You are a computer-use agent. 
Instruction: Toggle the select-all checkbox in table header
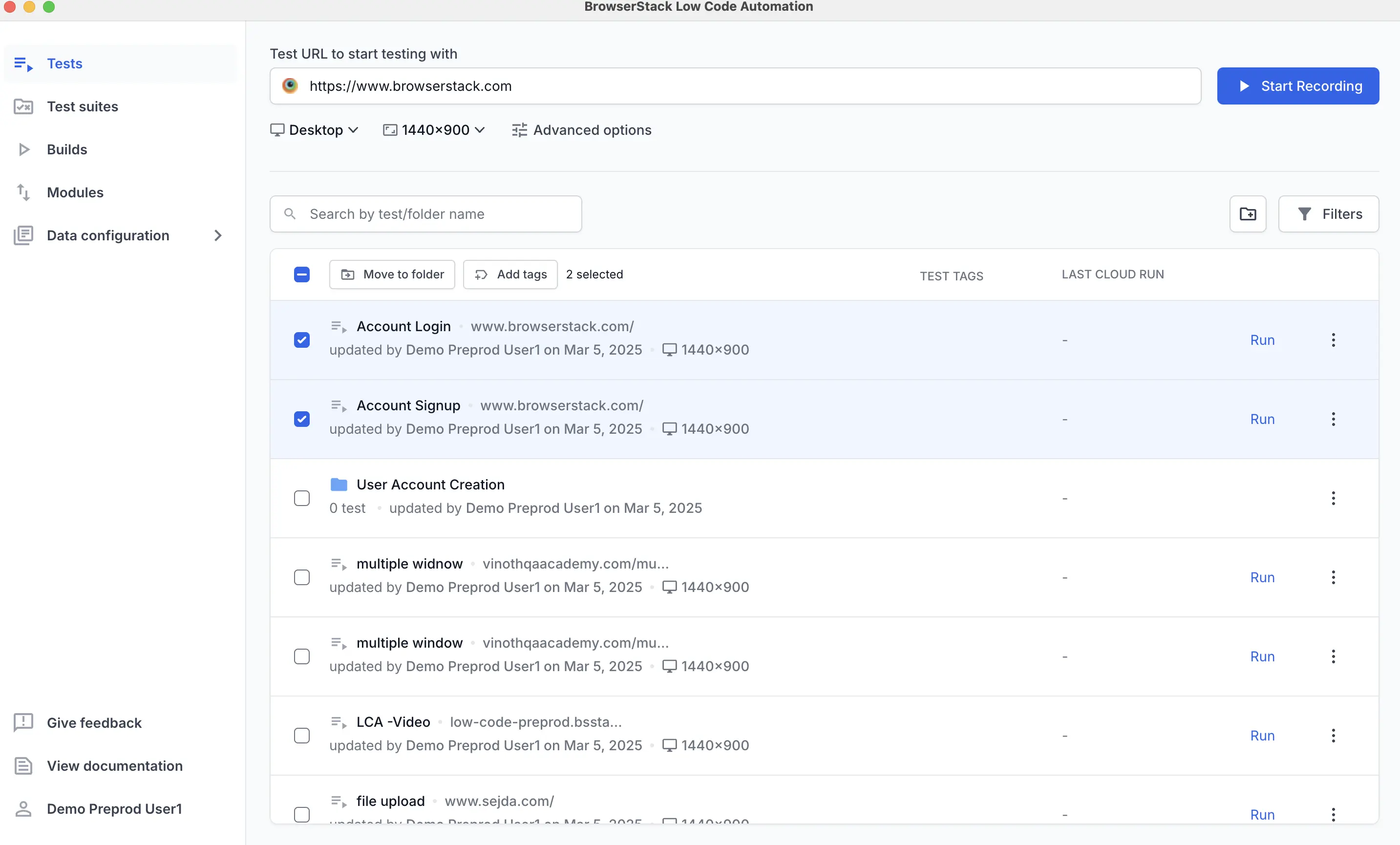[x=302, y=275]
